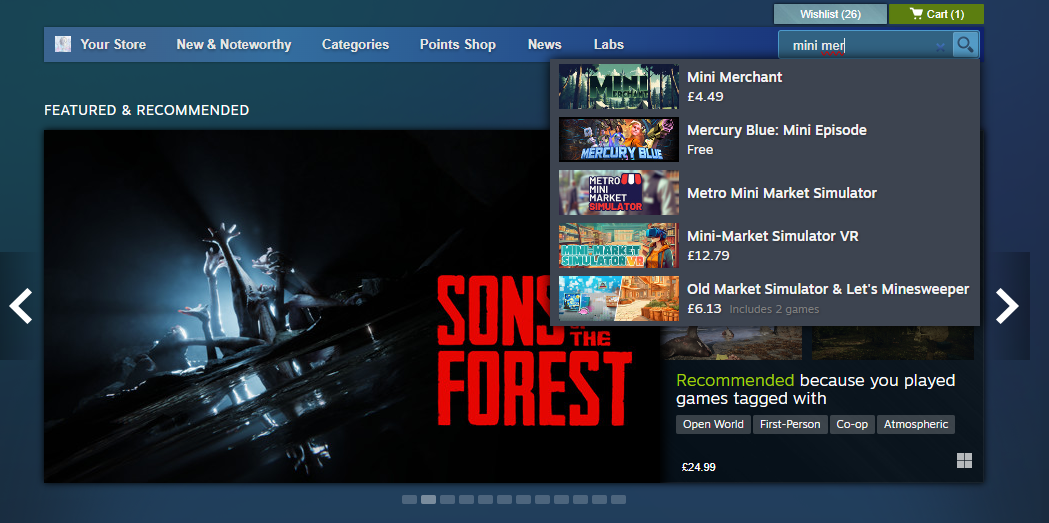Viewport: 1049px width, 523px height.
Task: Click the Metro Mini Market Simulator thumbnail
Action: click(x=619, y=193)
